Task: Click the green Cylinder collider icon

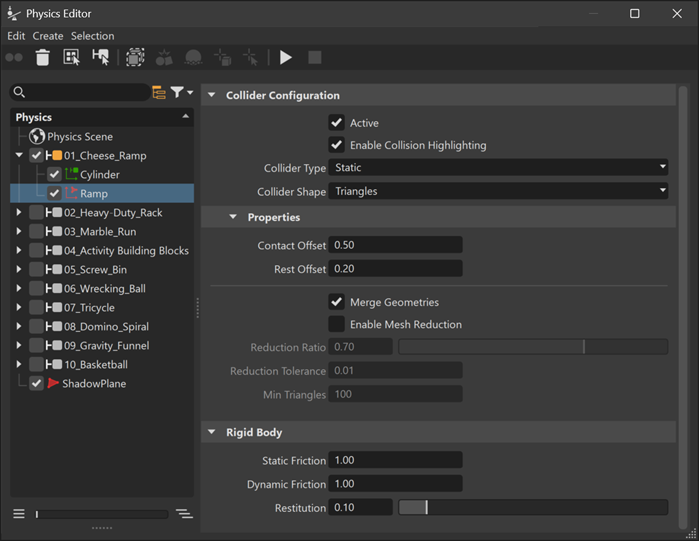Action: [x=71, y=174]
